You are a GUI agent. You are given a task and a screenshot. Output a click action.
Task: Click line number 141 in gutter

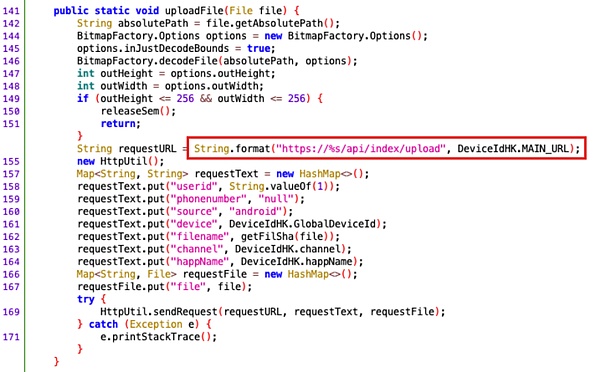coord(11,11)
